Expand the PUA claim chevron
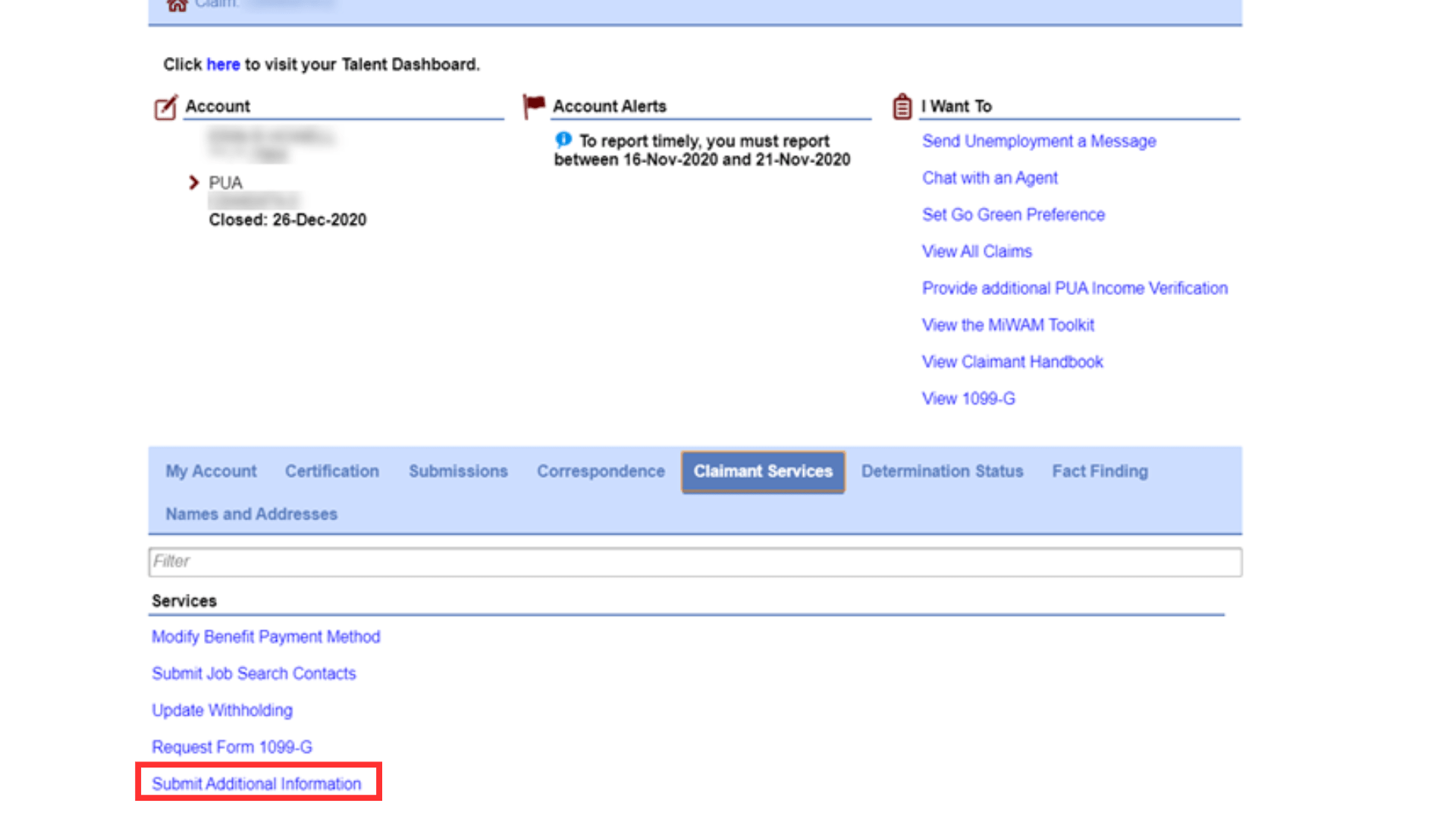Screen dimensions: 1456x819 [193, 183]
